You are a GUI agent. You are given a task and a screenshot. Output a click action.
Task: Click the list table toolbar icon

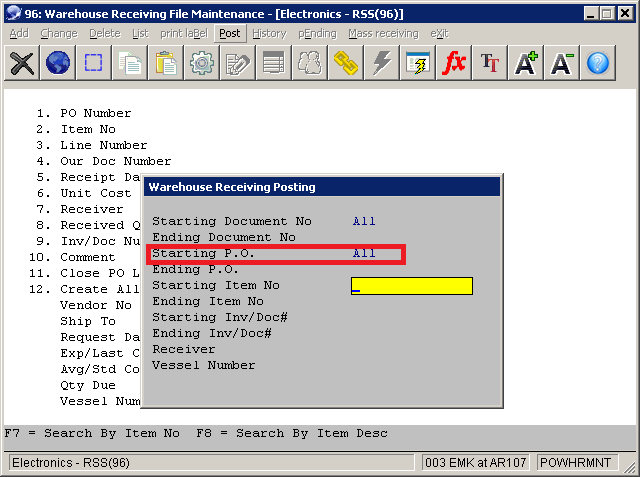click(x=273, y=63)
